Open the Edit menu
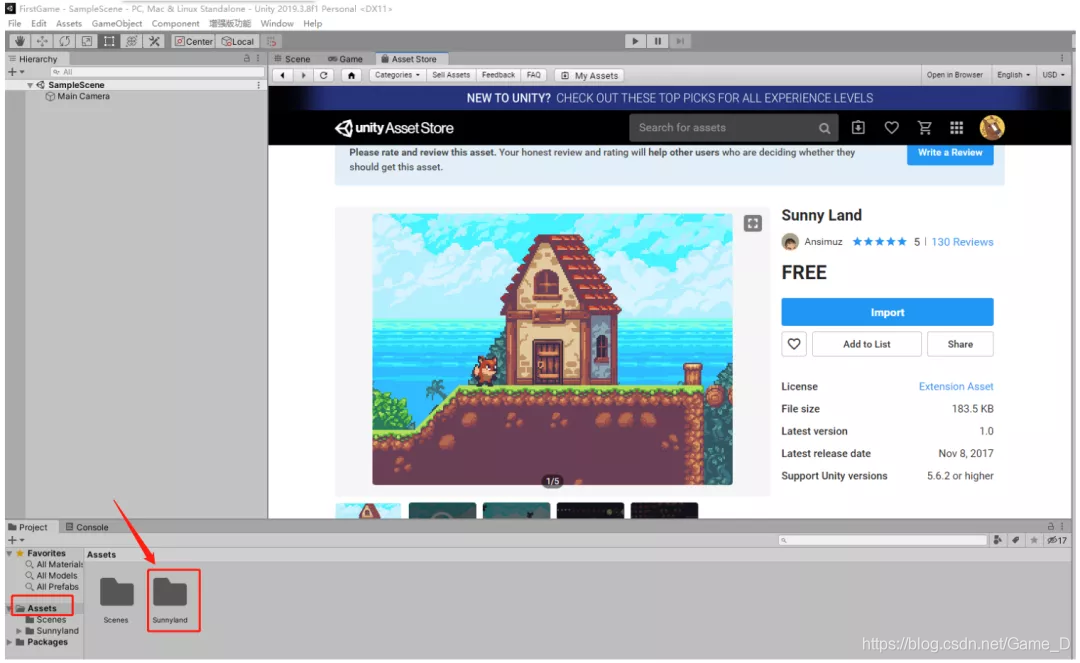1080x663 pixels. click(39, 23)
